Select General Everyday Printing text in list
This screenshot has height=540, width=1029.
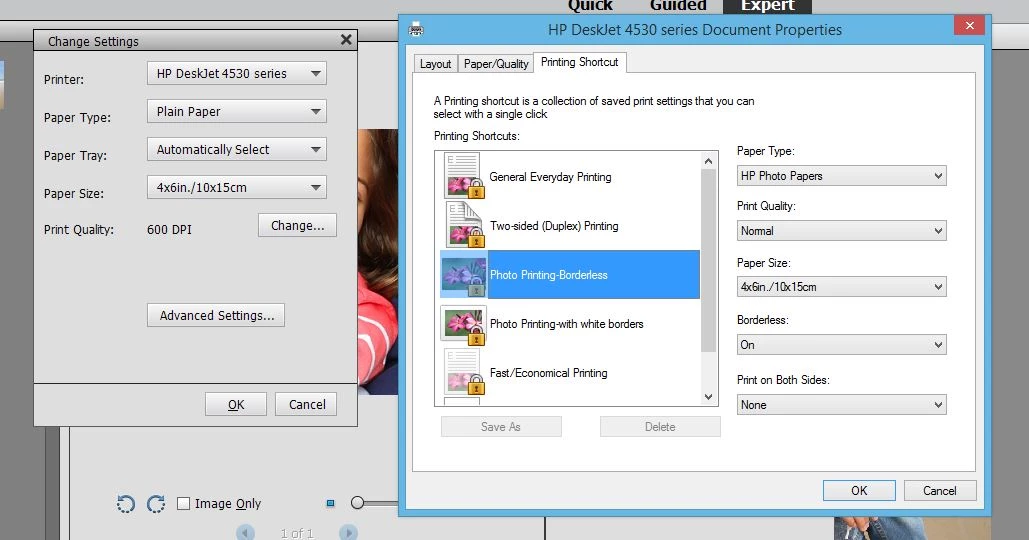pyautogui.click(x=550, y=177)
